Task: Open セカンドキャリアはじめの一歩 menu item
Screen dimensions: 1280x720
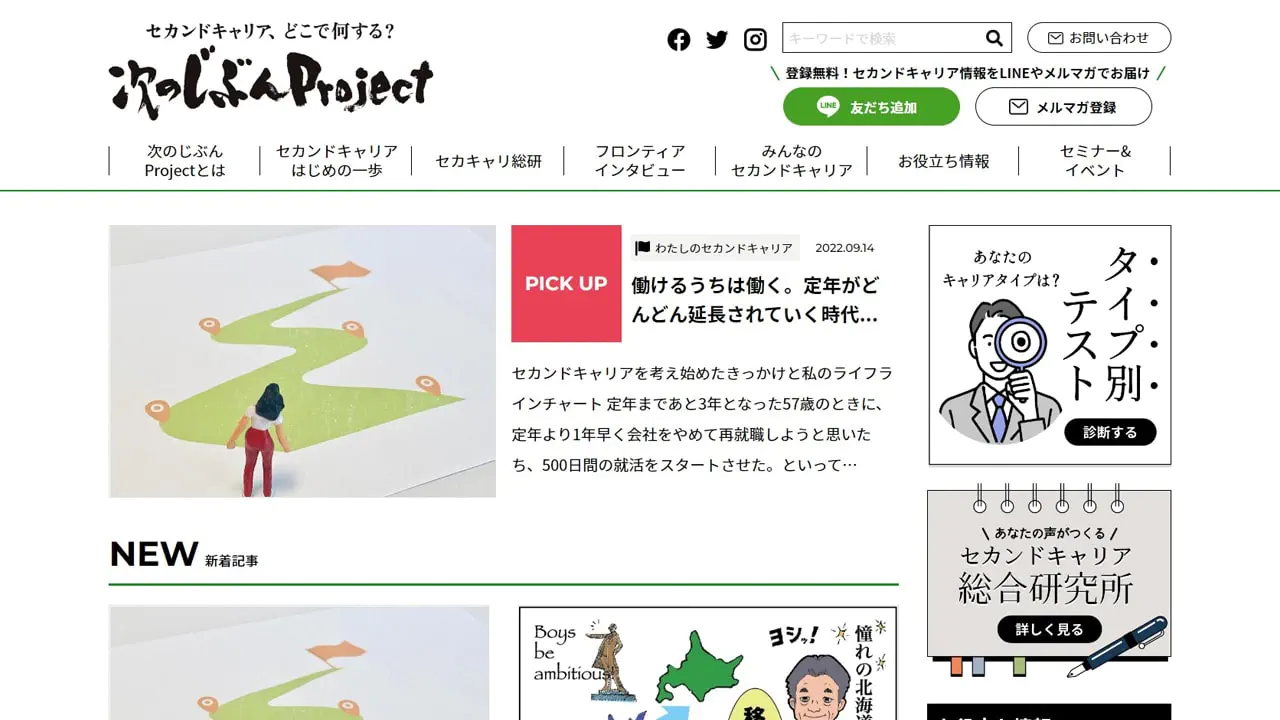Action: point(337,161)
